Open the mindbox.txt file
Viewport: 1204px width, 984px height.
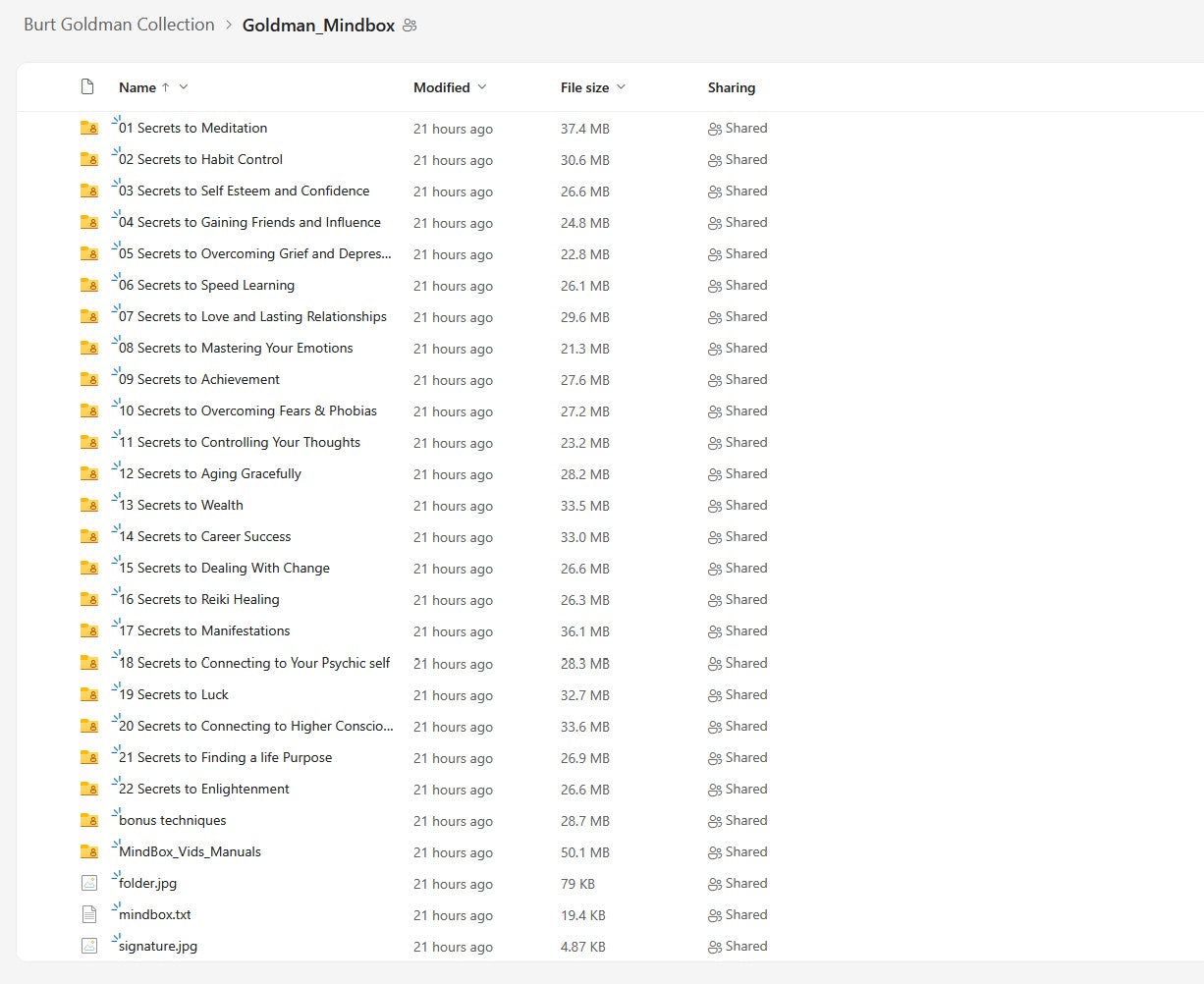[x=155, y=914]
